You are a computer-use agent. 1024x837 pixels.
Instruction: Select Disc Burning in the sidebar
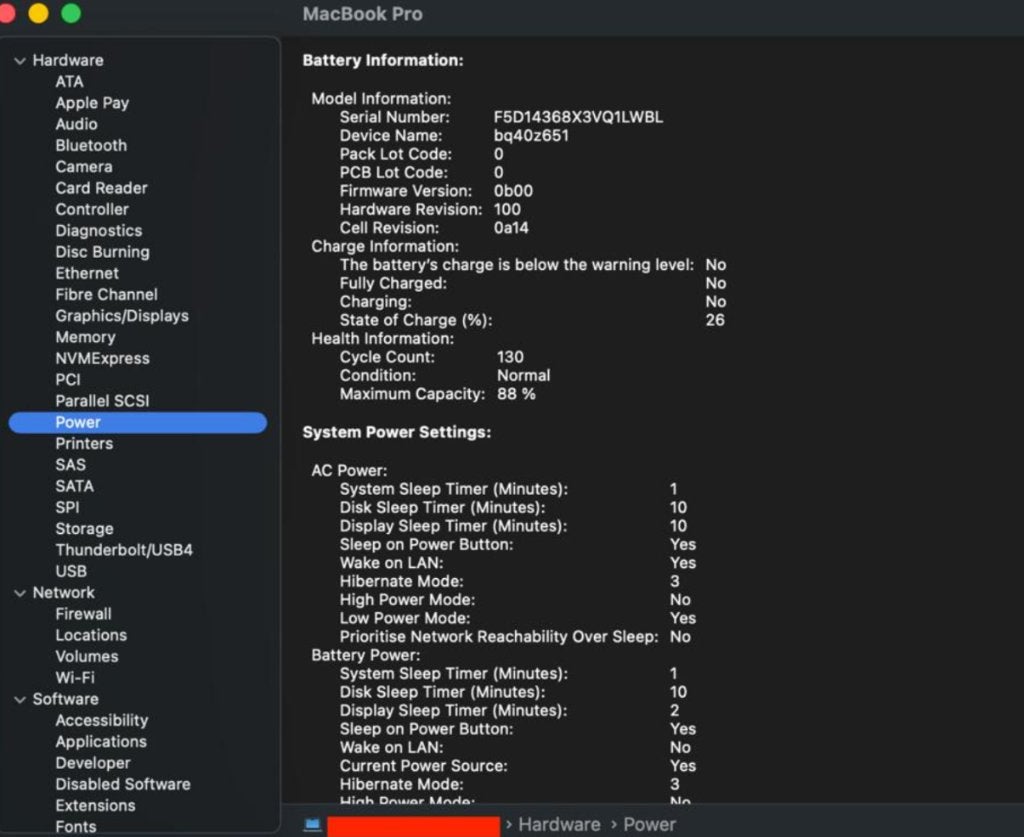(103, 252)
